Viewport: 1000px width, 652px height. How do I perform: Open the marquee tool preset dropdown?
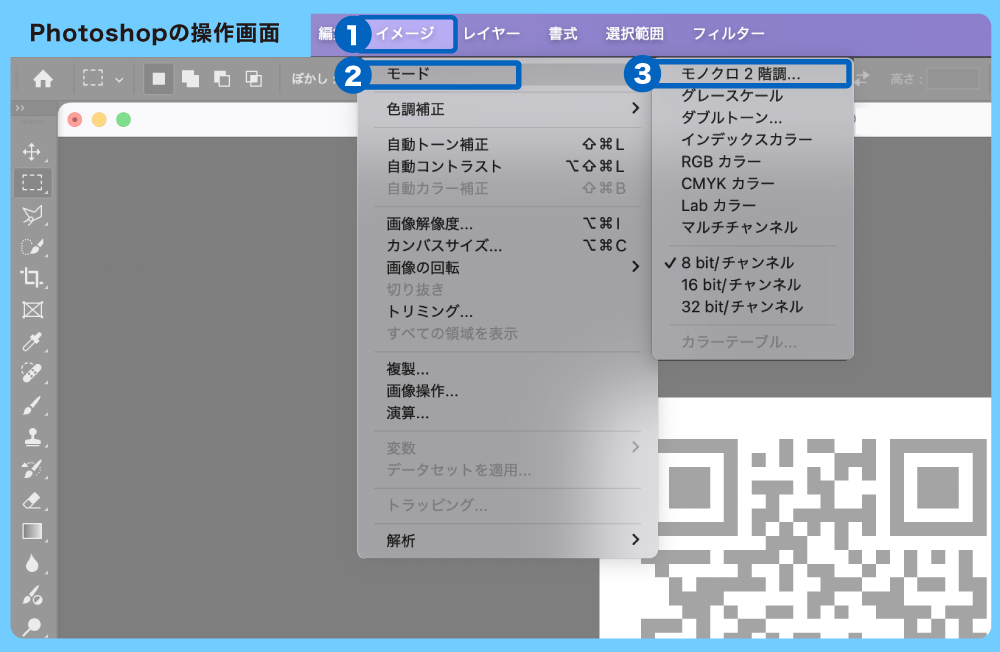point(119,80)
